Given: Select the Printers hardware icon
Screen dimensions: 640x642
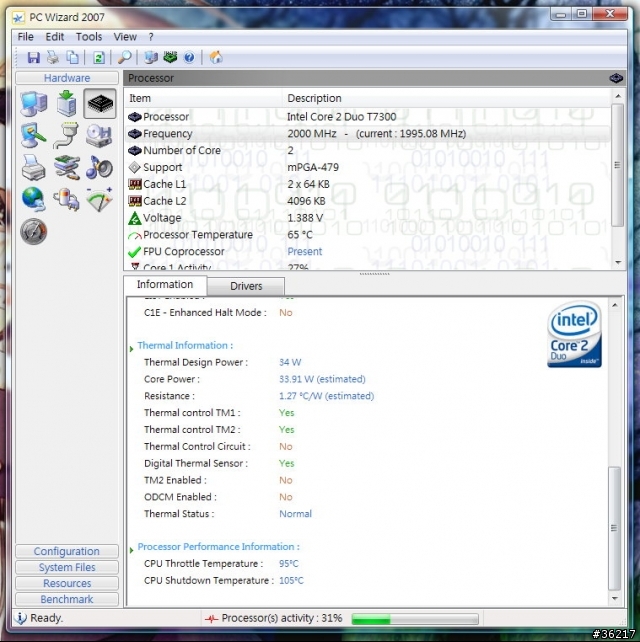Looking at the screenshot, I should [34, 167].
